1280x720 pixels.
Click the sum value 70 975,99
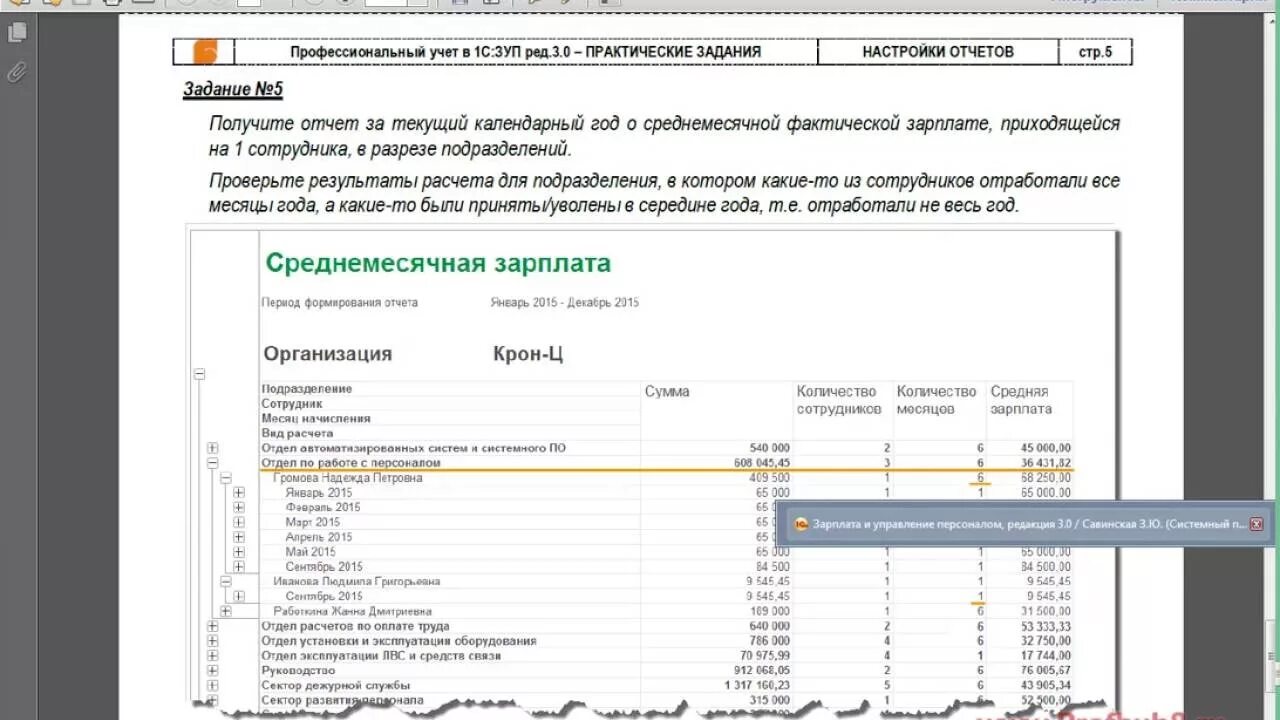click(x=765, y=656)
